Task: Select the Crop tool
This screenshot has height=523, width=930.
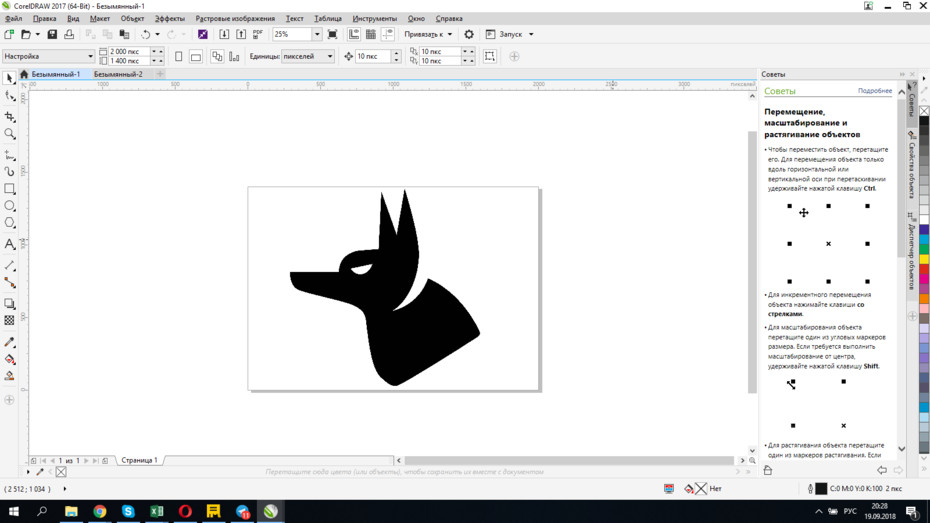Action: [9, 116]
